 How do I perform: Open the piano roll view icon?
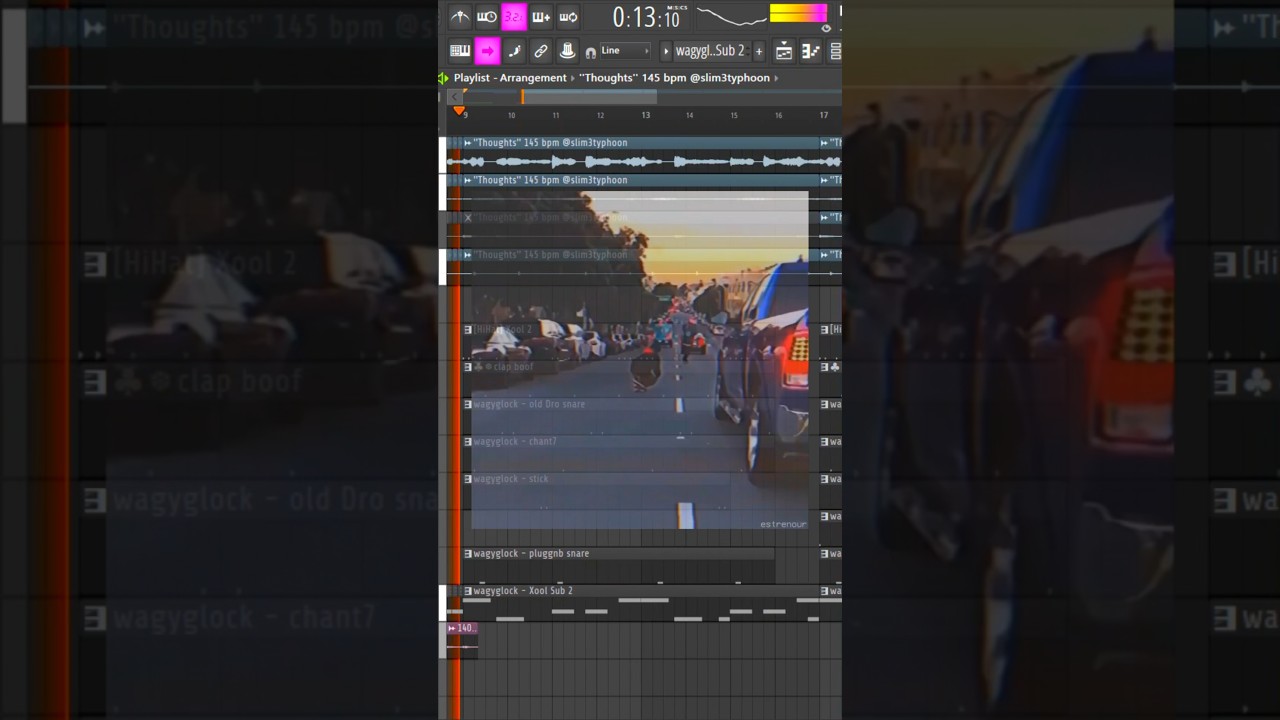coord(811,51)
